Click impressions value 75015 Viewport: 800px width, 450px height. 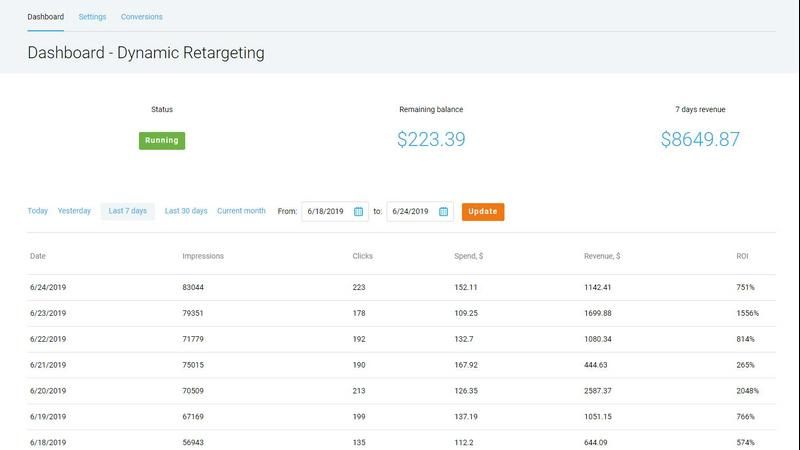coord(193,365)
